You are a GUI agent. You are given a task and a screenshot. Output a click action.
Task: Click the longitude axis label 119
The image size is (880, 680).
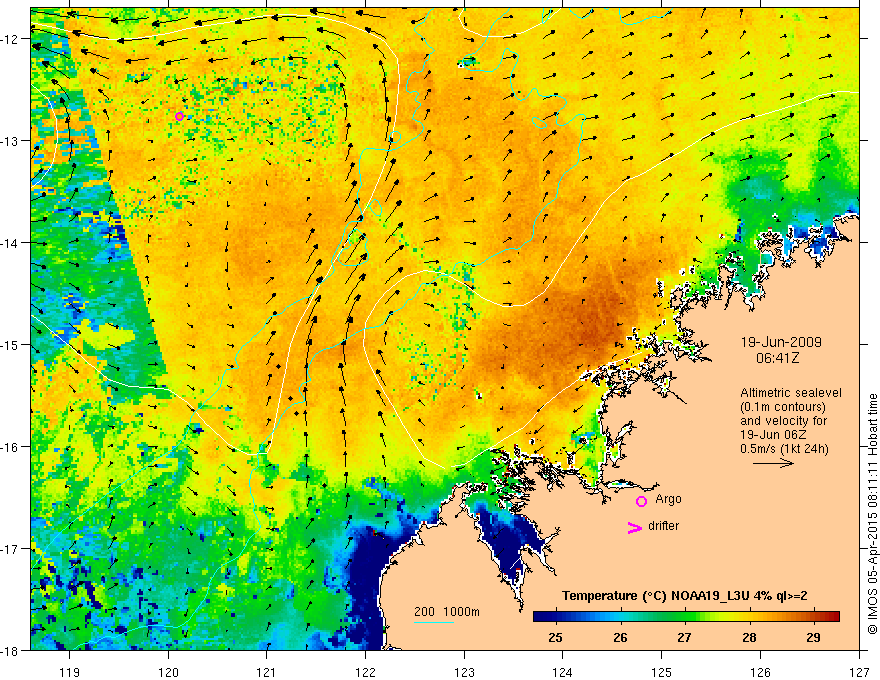[x=70, y=672]
